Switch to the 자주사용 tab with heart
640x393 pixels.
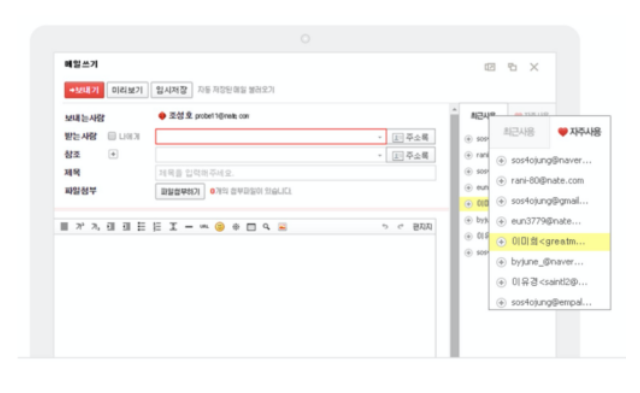[x=580, y=132]
